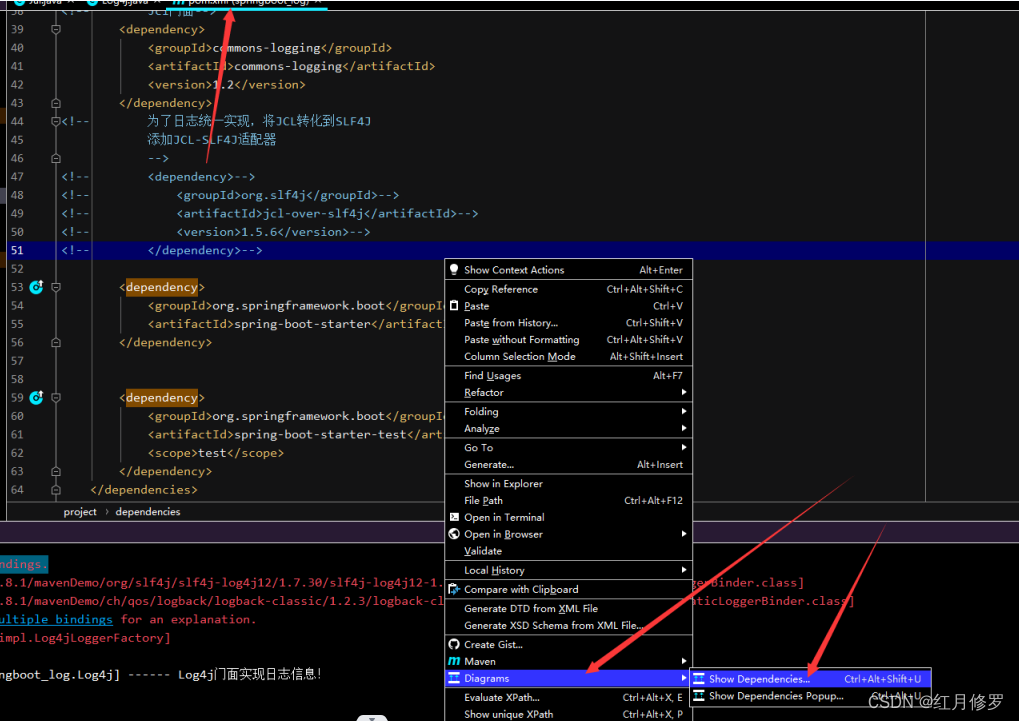The height and width of the screenshot is (721, 1019).
Task: Open the 'ultiple bindings' console link
Action: [x=56, y=619]
